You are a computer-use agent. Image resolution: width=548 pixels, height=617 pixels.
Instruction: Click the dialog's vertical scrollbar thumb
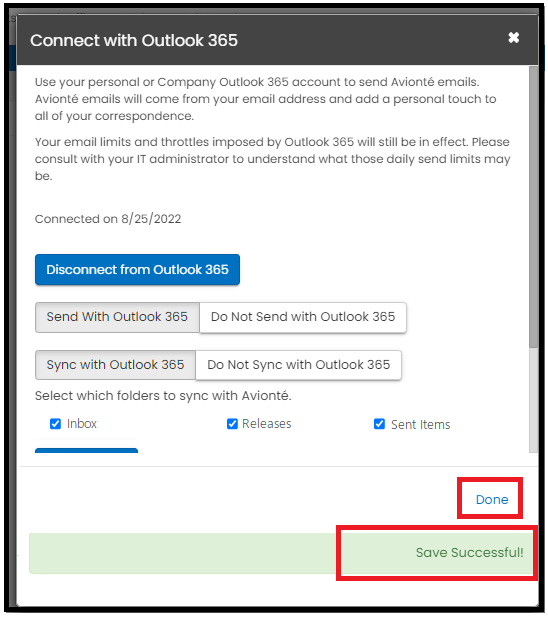click(533, 207)
